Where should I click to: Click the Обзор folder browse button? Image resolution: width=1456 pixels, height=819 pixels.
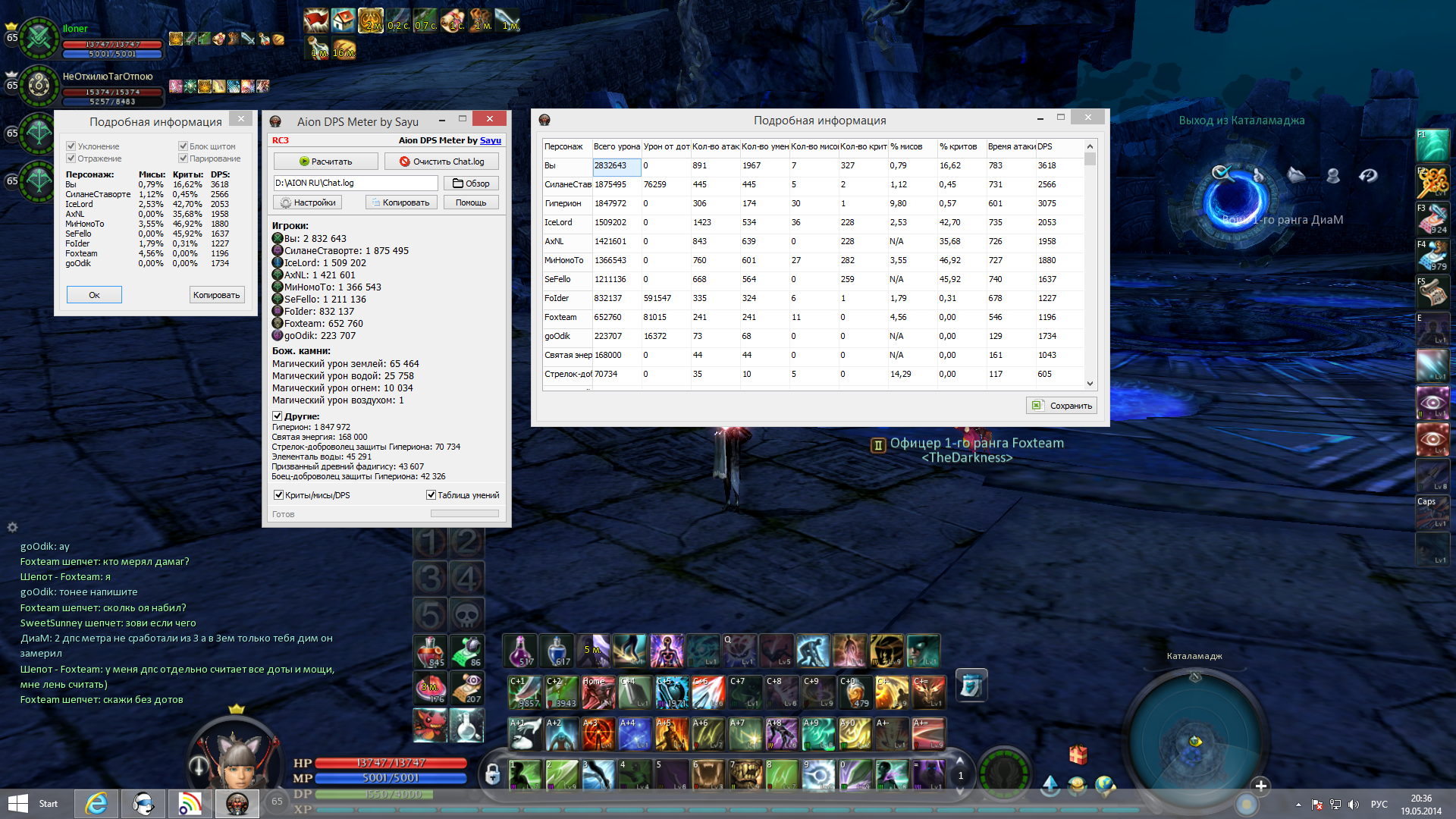click(x=471, y=184)
